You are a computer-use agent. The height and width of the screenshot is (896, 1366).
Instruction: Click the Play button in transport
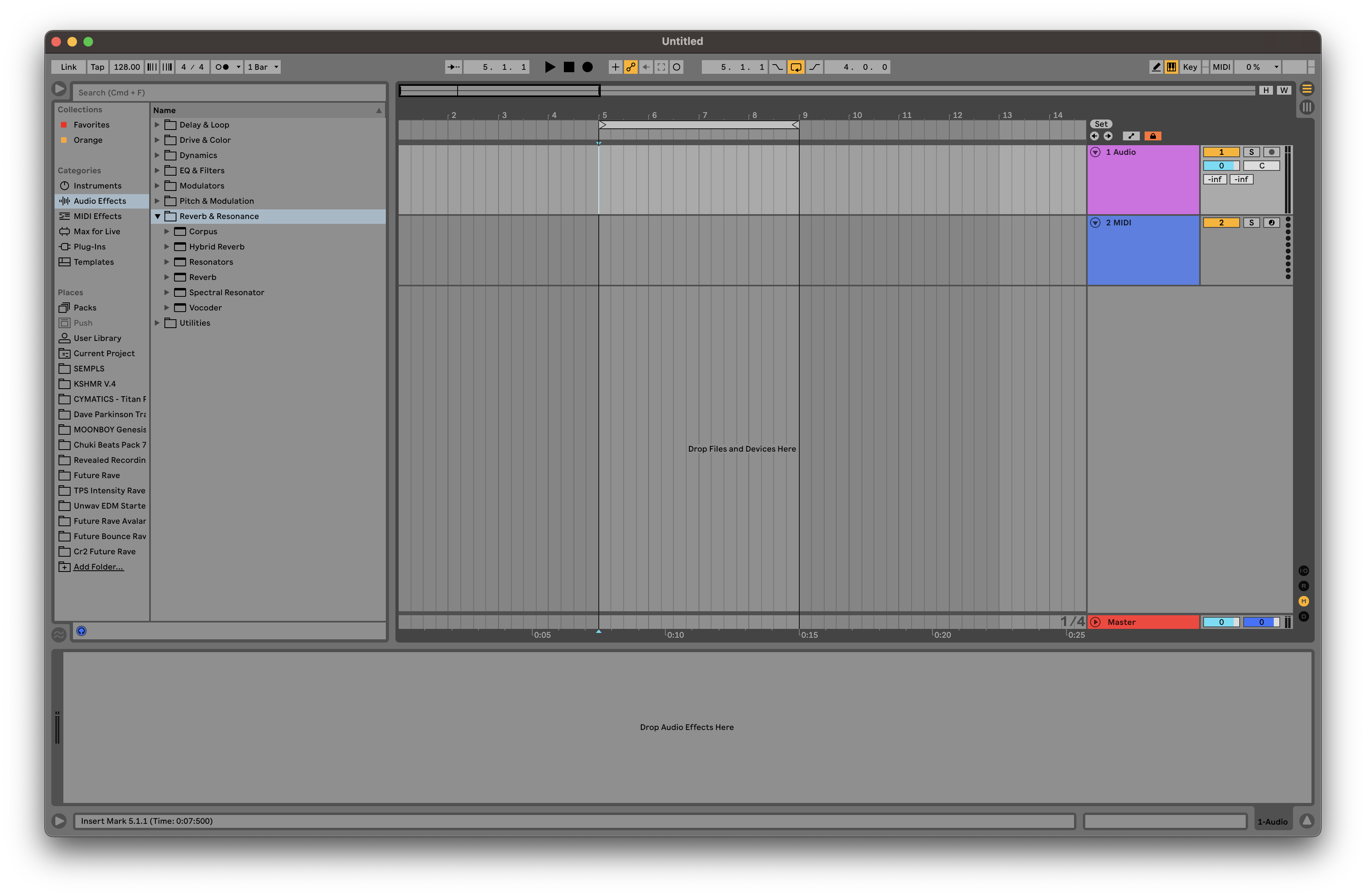click(549, 67)
